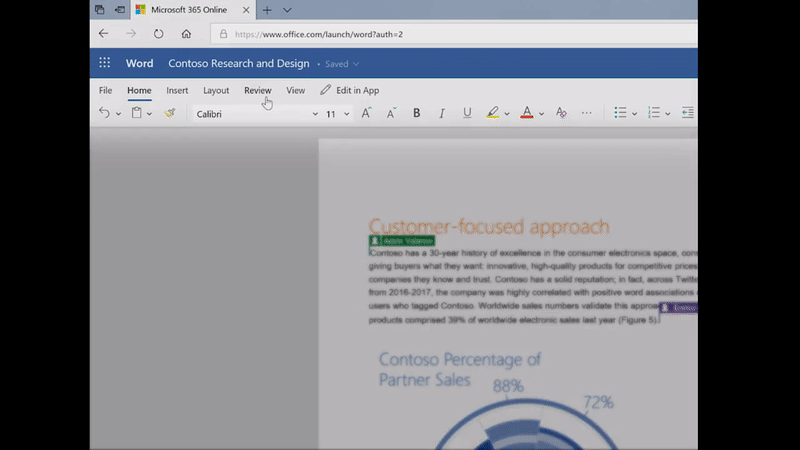800x450 pixels.
Task: Toggle Underline formatting
Action: (x=467, y=113)
